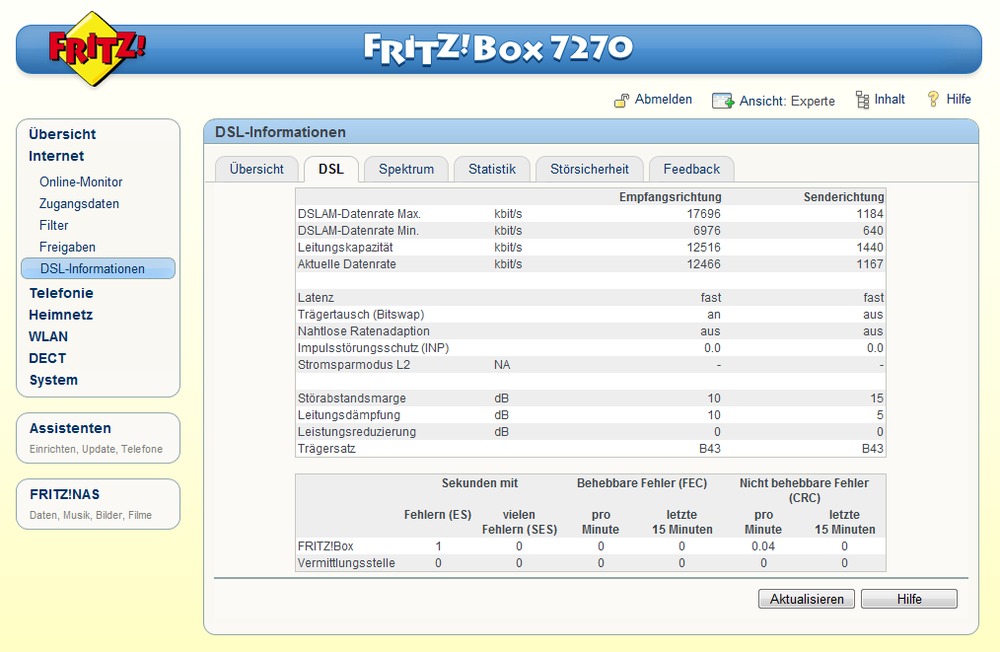Click the Abmelden lock icon
The height and width of the screenshot is (652, 1000).
pyautogui.click(x=621, y=100)
